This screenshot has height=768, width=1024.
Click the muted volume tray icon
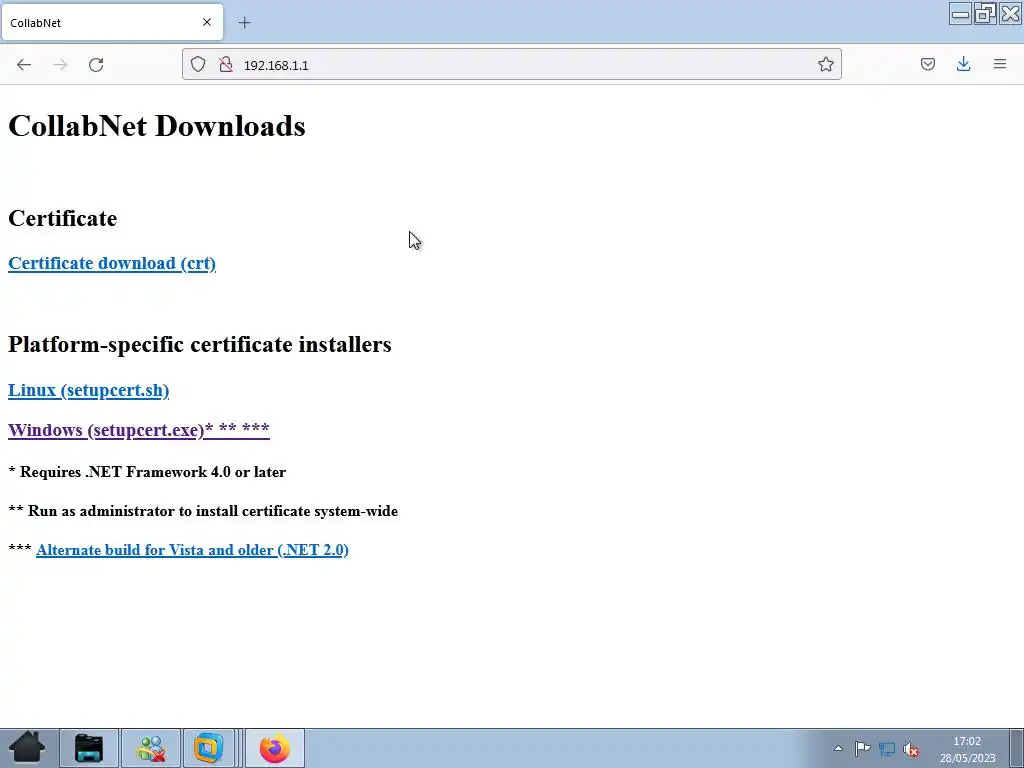coord(911,749)
